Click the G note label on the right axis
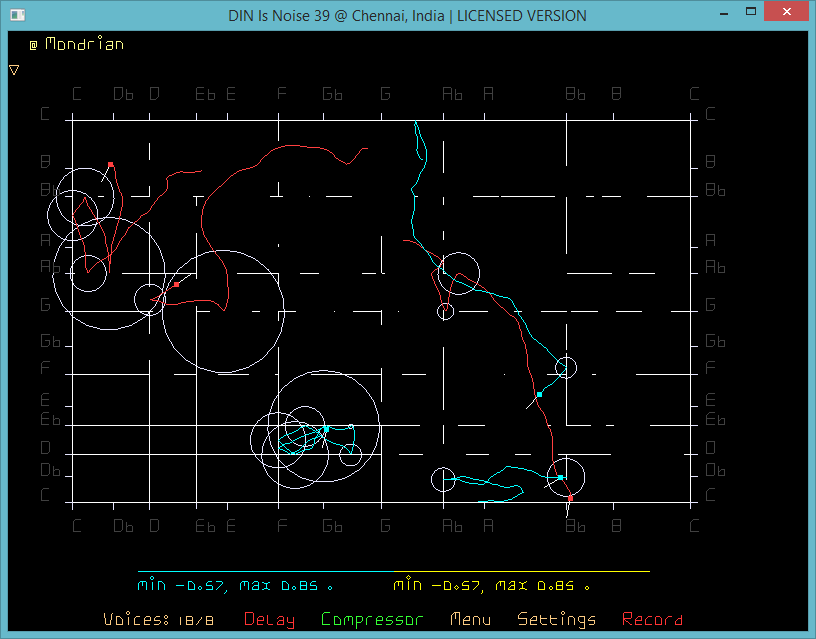The image size is (816, 639). tap(710, 305)
